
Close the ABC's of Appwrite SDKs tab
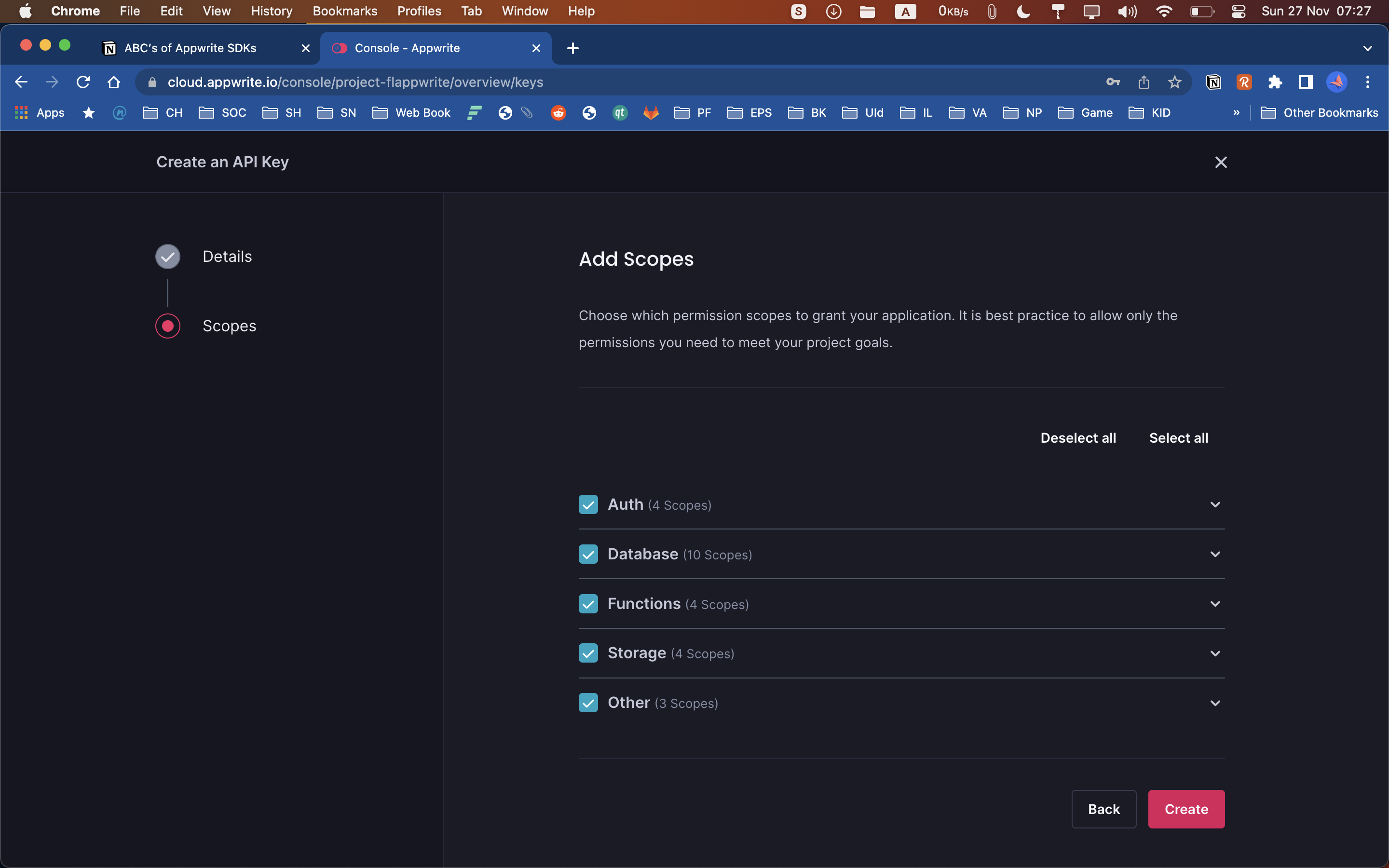coord(306,48)
